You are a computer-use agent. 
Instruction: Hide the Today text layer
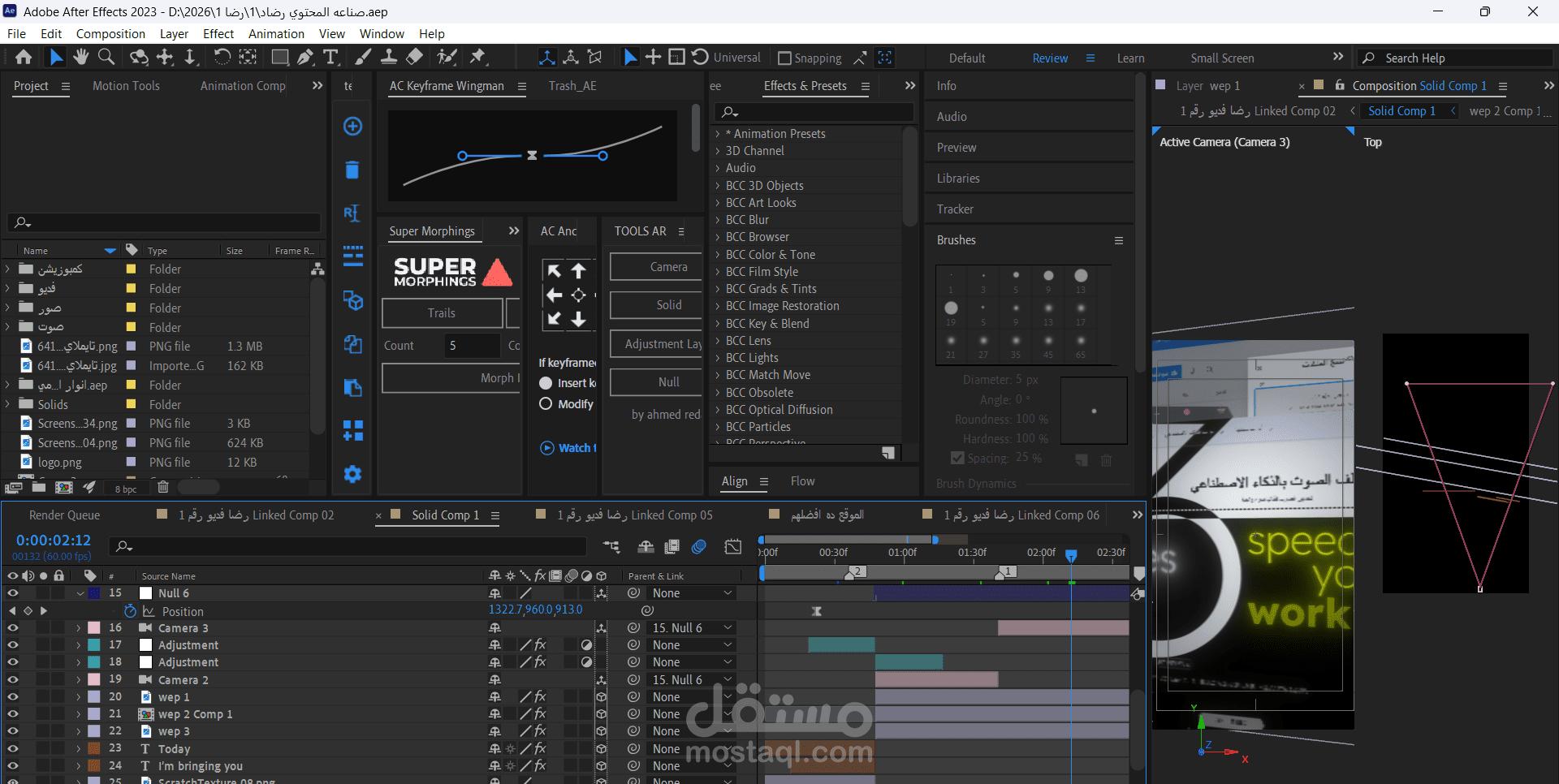[x=12, y=749]
